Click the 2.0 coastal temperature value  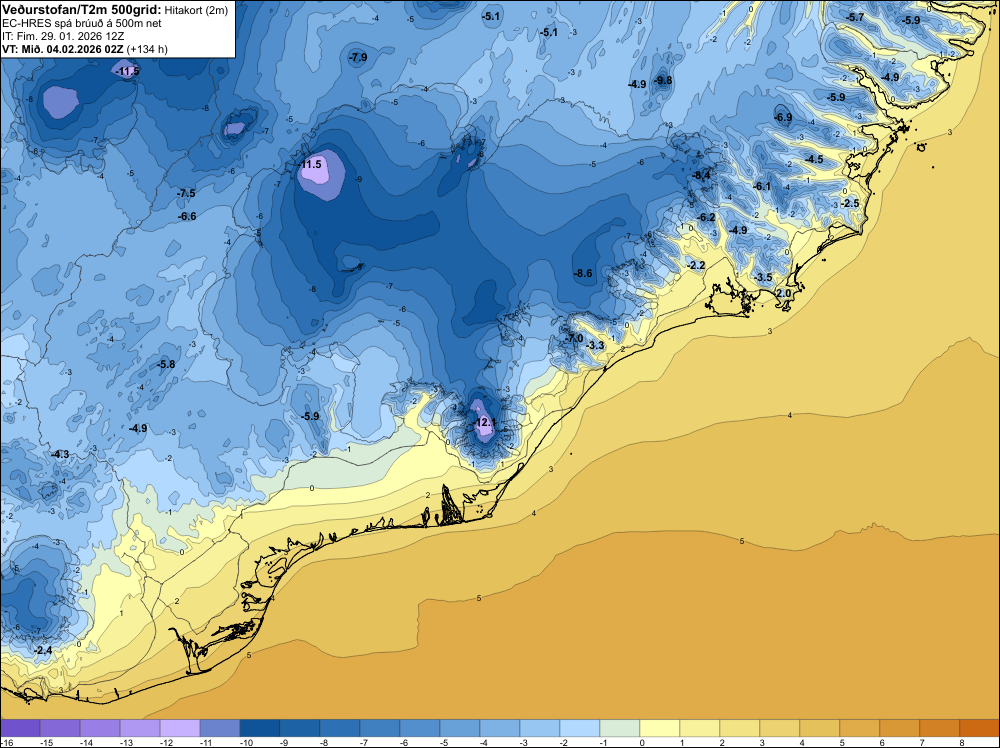pyautogui.click(x=784, y=293)
